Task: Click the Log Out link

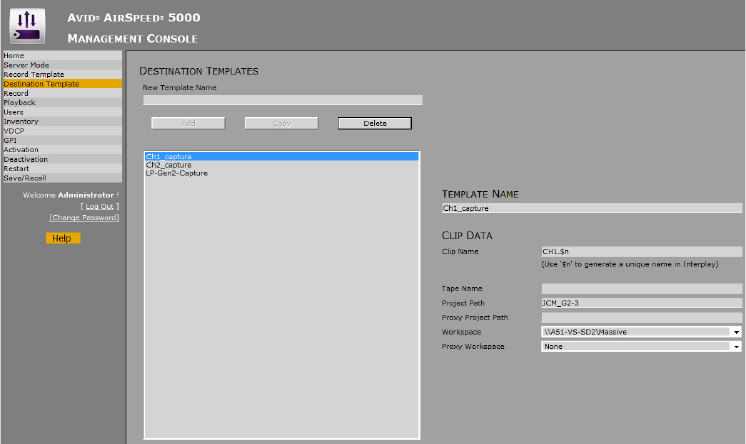Action: [99, 206]
